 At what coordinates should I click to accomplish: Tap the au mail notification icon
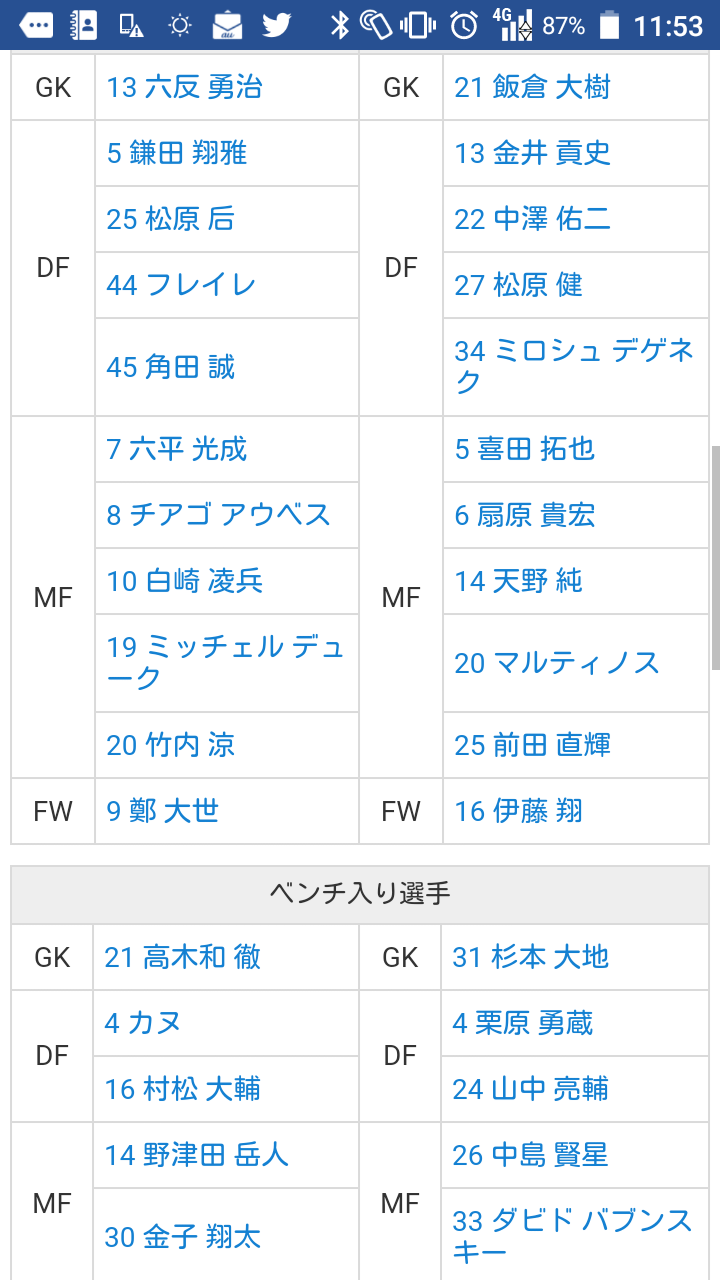click(x=228, y=25)
